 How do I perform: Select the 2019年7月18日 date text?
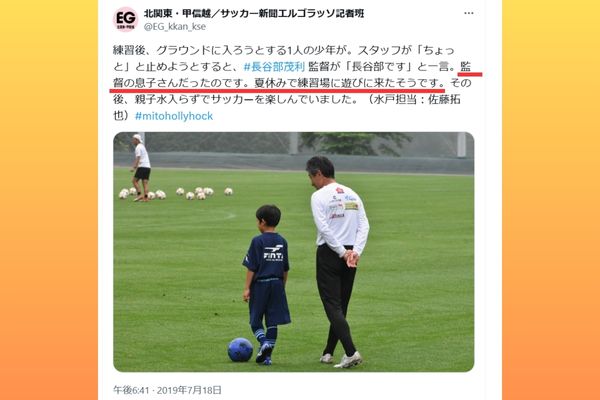189,390
